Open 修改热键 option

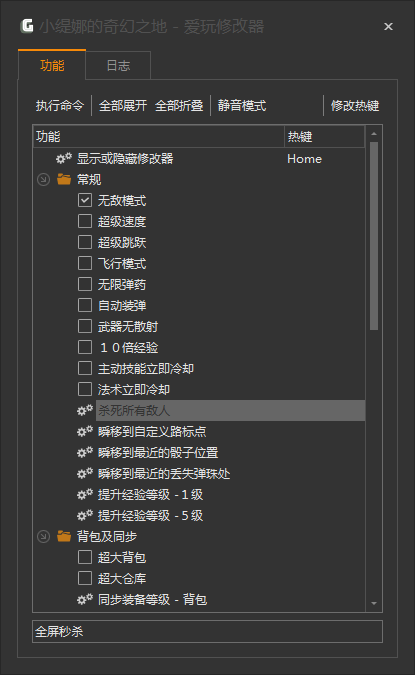(355, 105)
